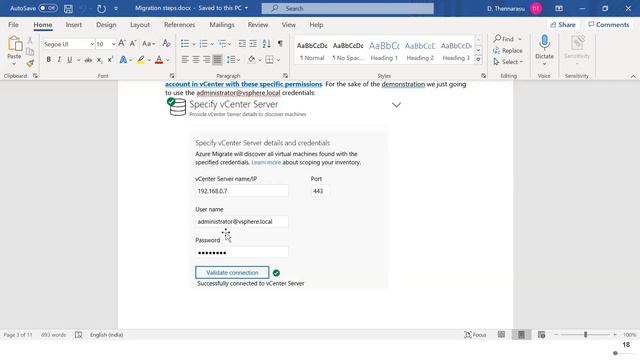Toggle Strikethrough formatting

(88, 60)
